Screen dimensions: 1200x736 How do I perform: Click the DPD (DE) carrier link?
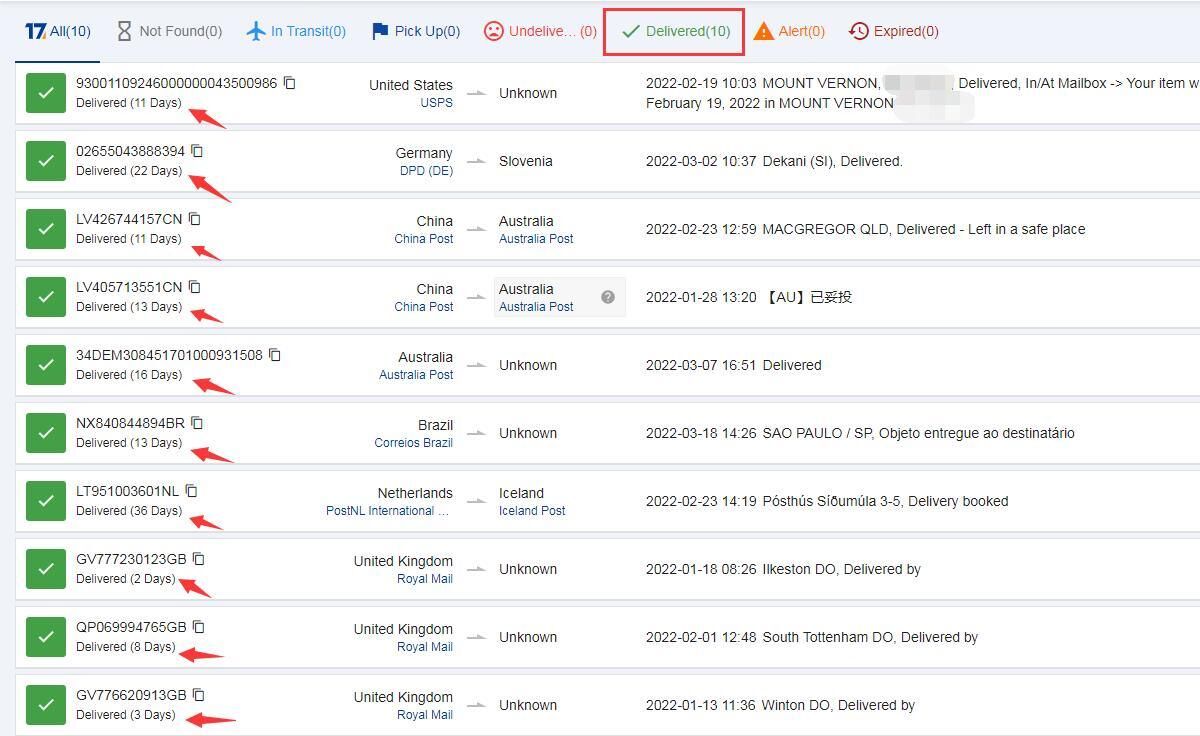[x=426, y=171]
